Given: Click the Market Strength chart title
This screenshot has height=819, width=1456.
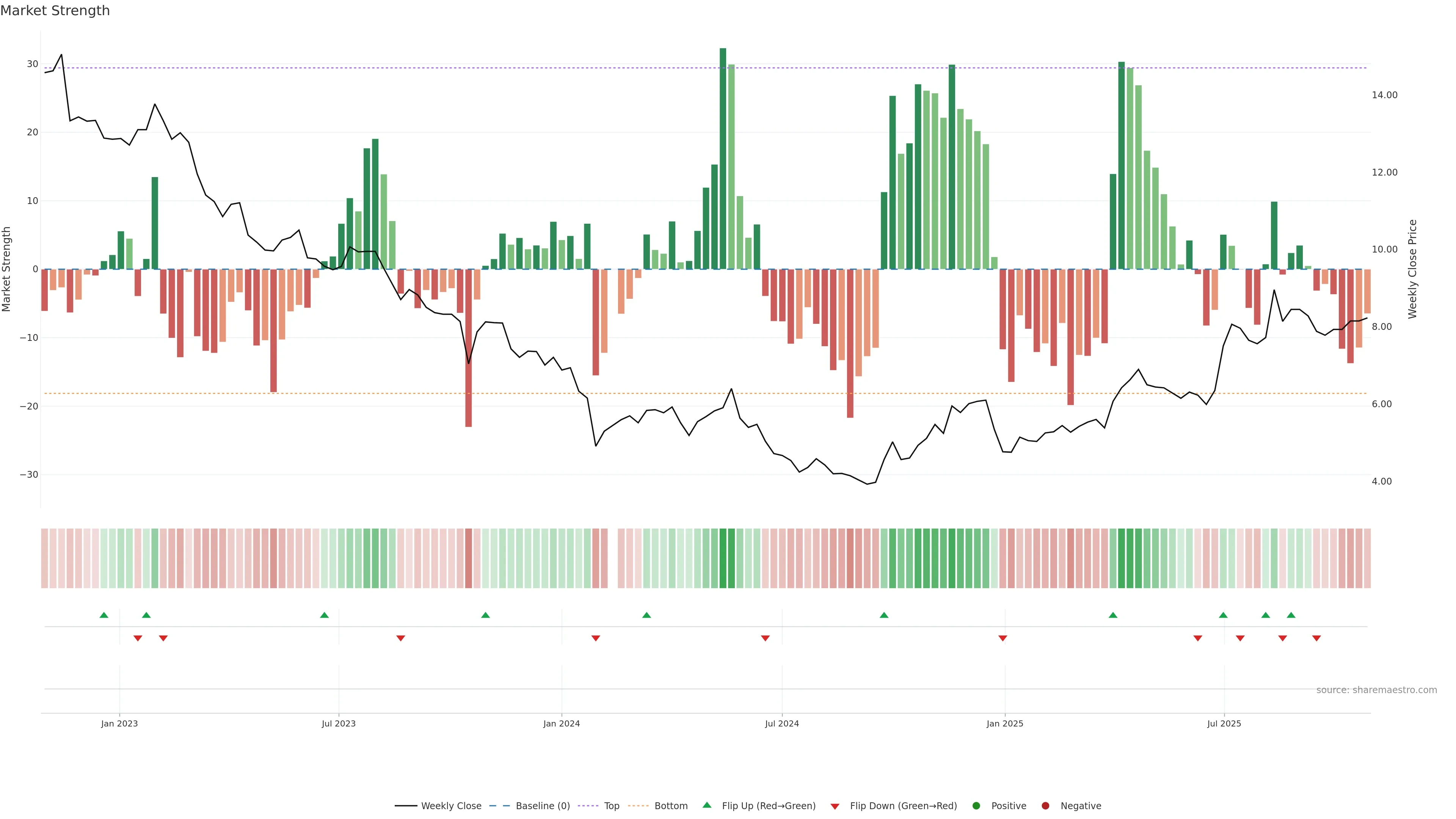Looking at the screenshot, I should pyautogui.click(x=55, y=11).
